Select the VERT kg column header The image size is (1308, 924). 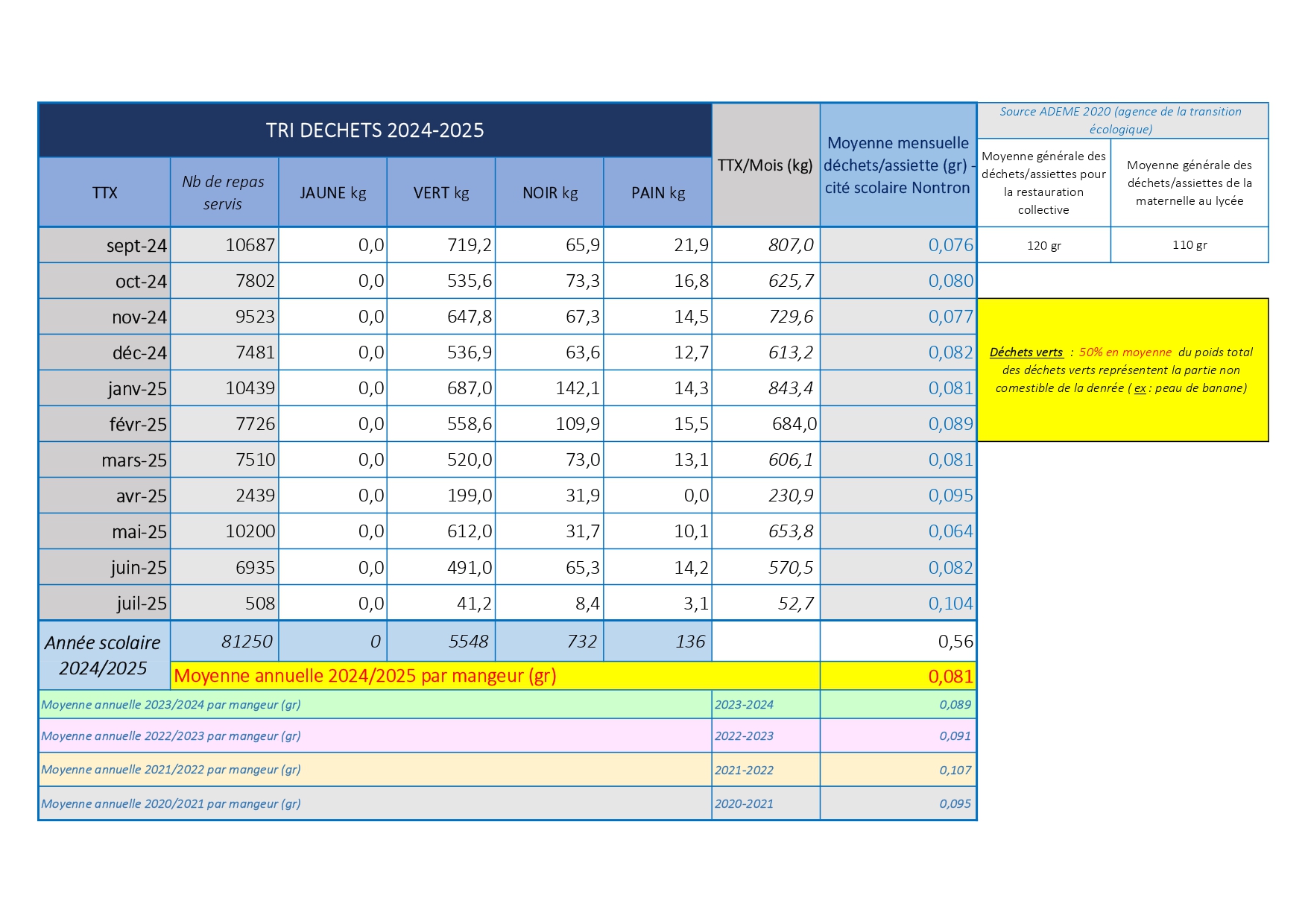pyautogui.click(x=441, y=192)
